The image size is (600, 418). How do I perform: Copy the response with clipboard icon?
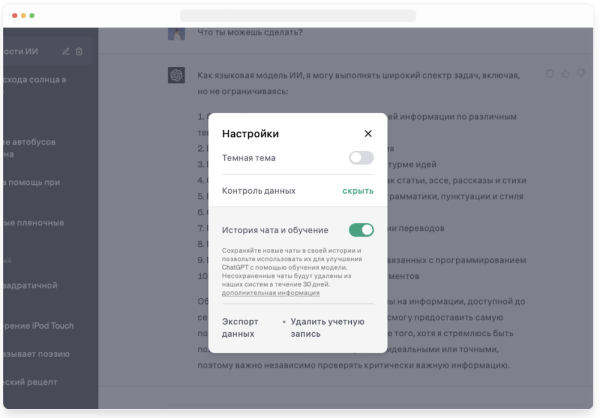tap(549, 73)
